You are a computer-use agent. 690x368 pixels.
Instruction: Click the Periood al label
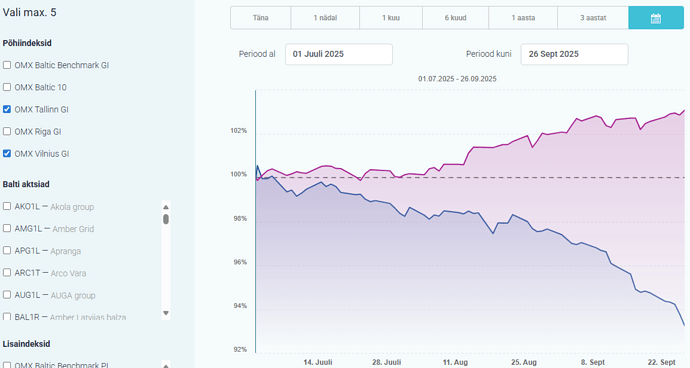[257, 54]
